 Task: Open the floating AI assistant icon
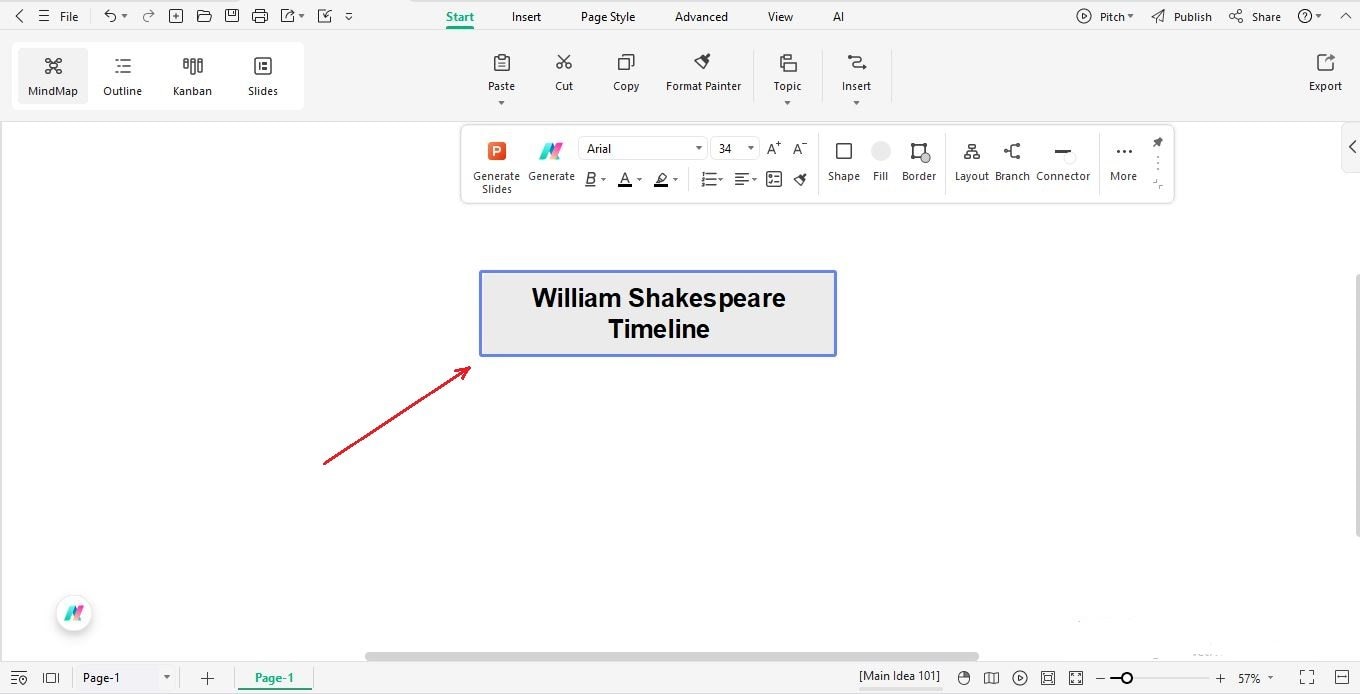click(74, 613)
